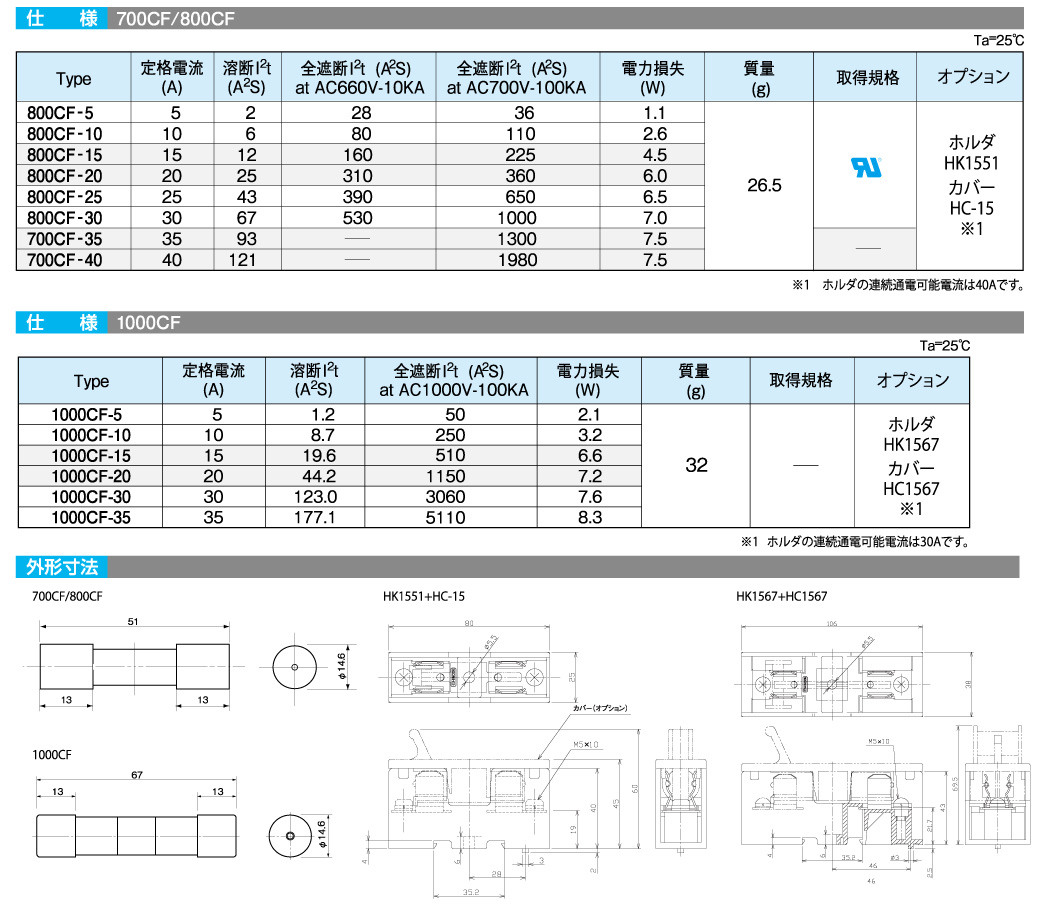This screenshot has height=912, width=1046.
Task: Open the HK1551 holder top-view drawing
Action: coord(469,678)
